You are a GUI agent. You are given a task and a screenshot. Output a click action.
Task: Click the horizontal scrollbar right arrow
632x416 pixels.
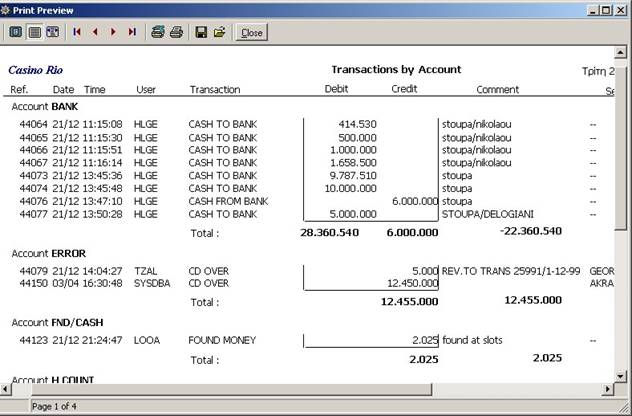[x=606, y=389]
